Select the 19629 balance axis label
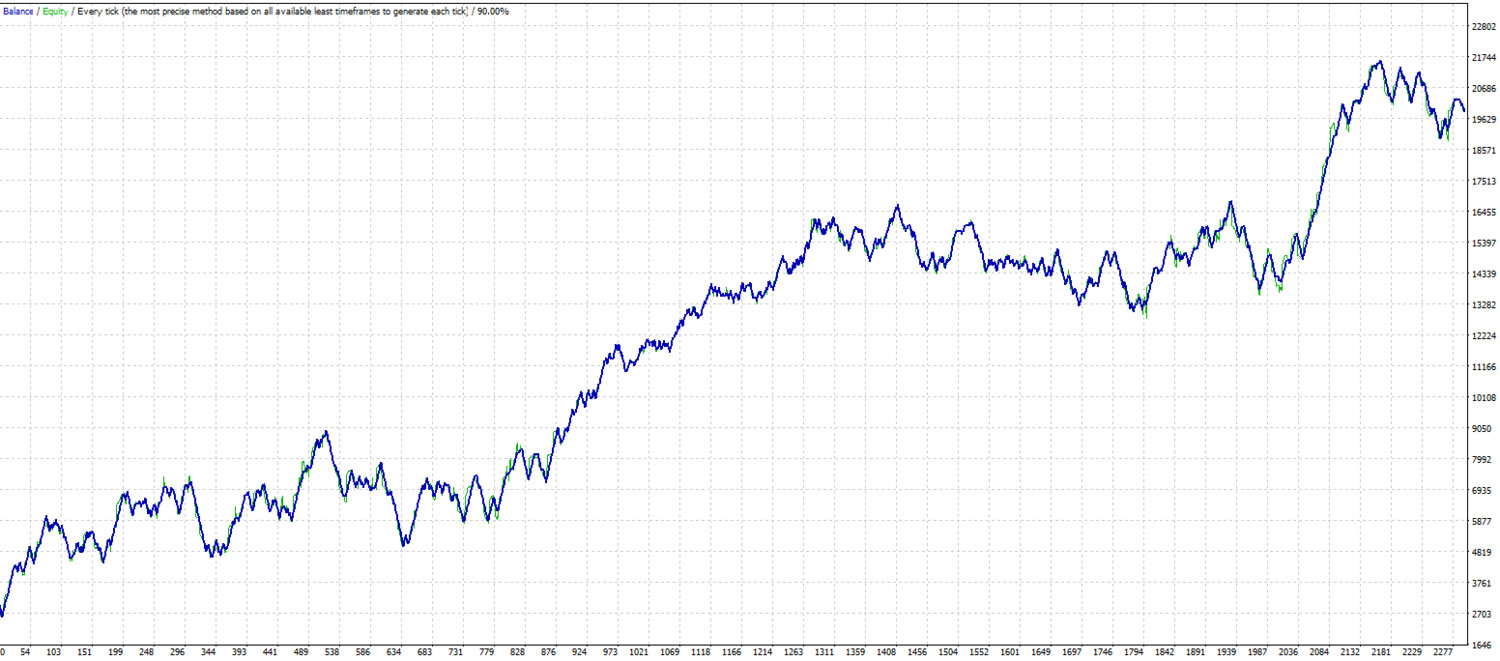 (1483, 120)
